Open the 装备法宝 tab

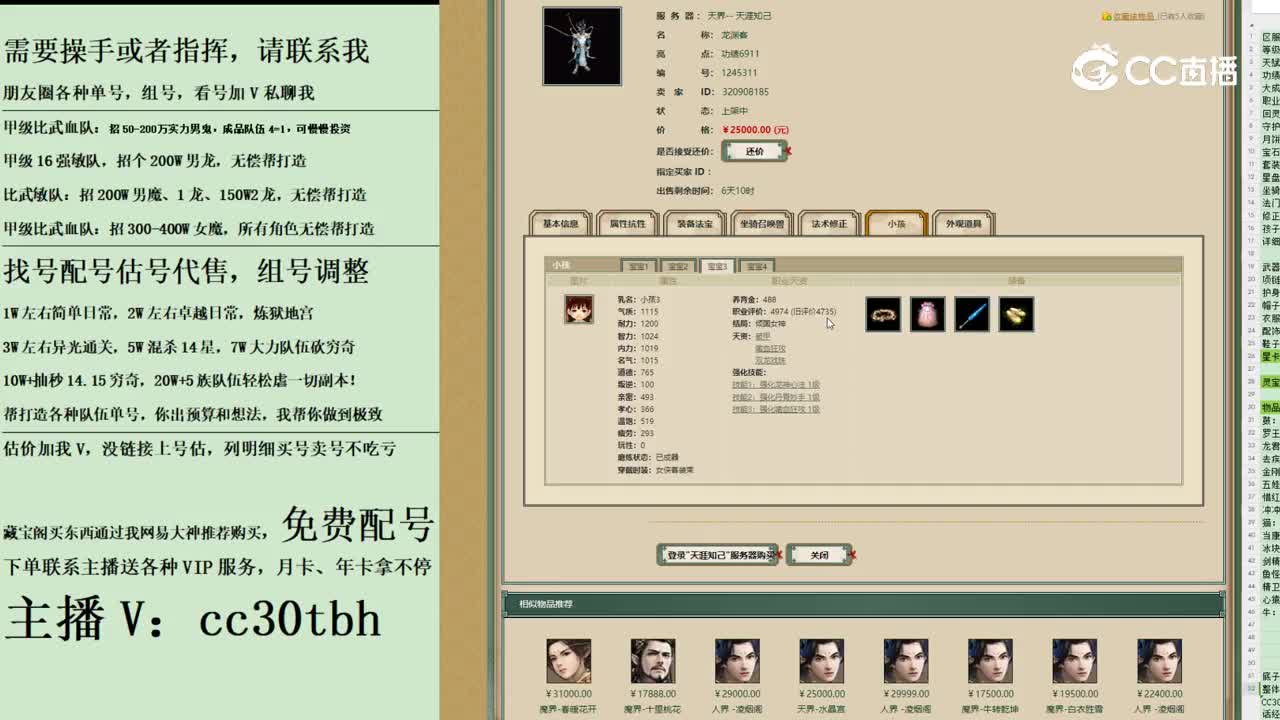tap(695, 224)
